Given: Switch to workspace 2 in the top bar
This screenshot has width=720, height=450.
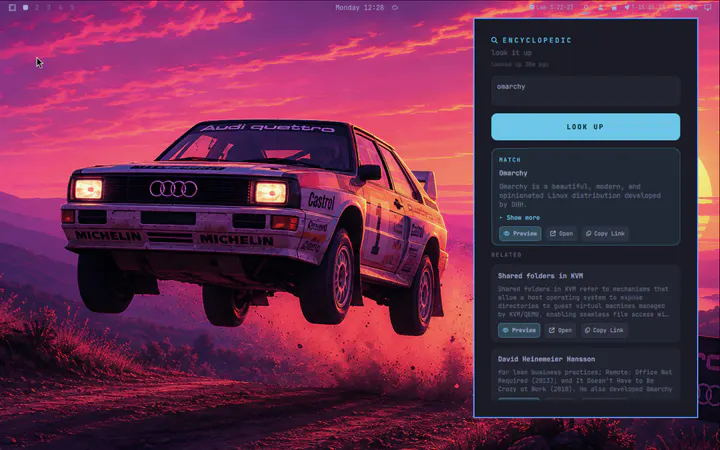Looking at the screenshot, I should click(37, 7).
